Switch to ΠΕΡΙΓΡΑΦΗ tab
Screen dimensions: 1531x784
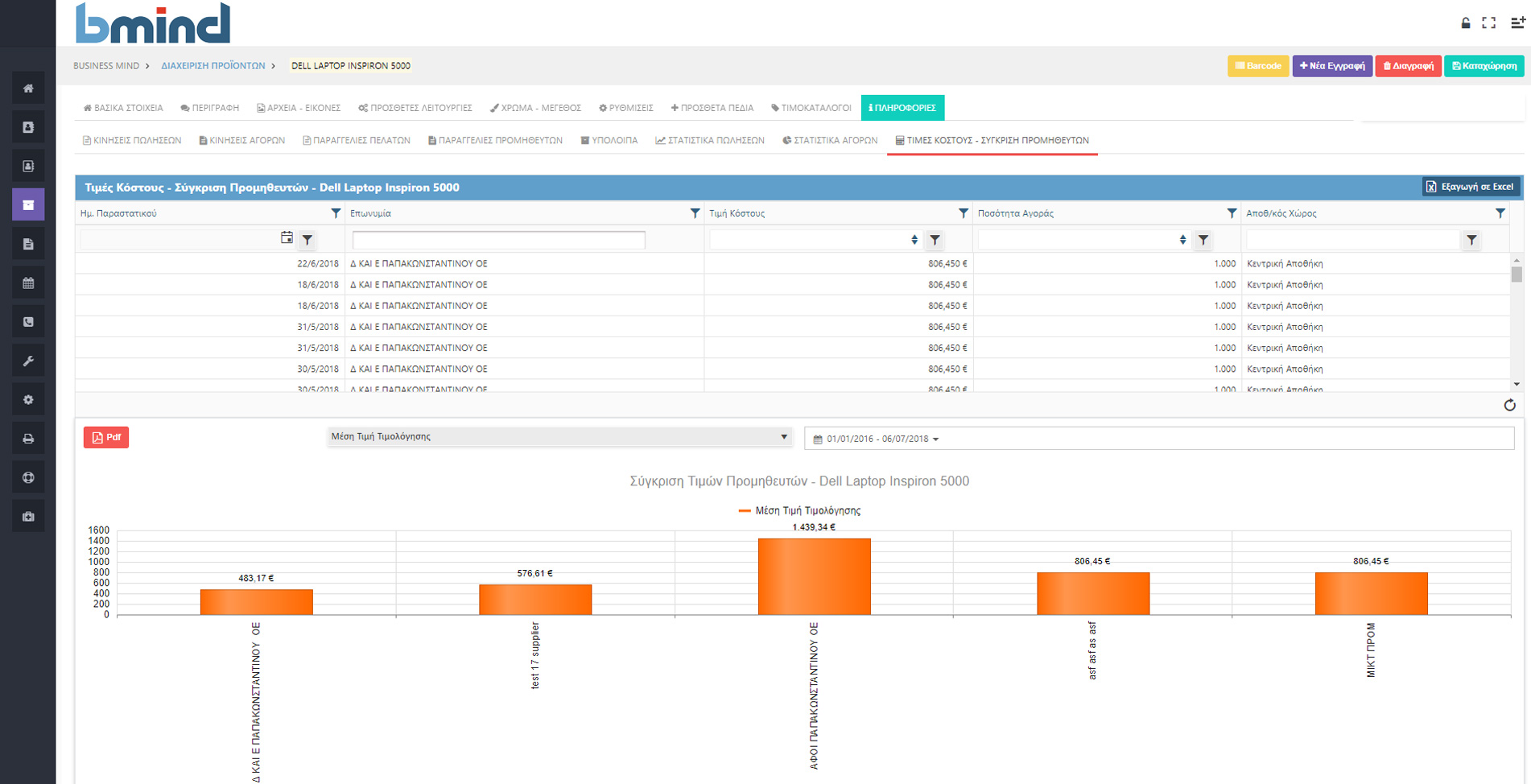coord(210,108)
